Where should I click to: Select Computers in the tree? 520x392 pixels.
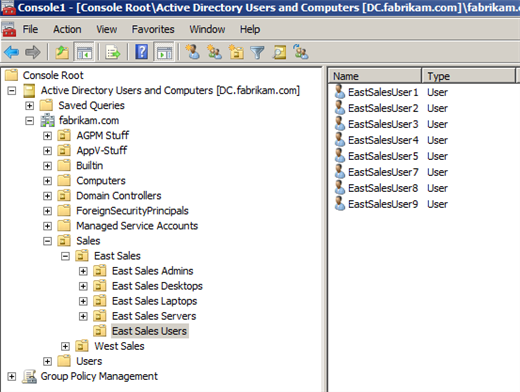coord(101,181)
